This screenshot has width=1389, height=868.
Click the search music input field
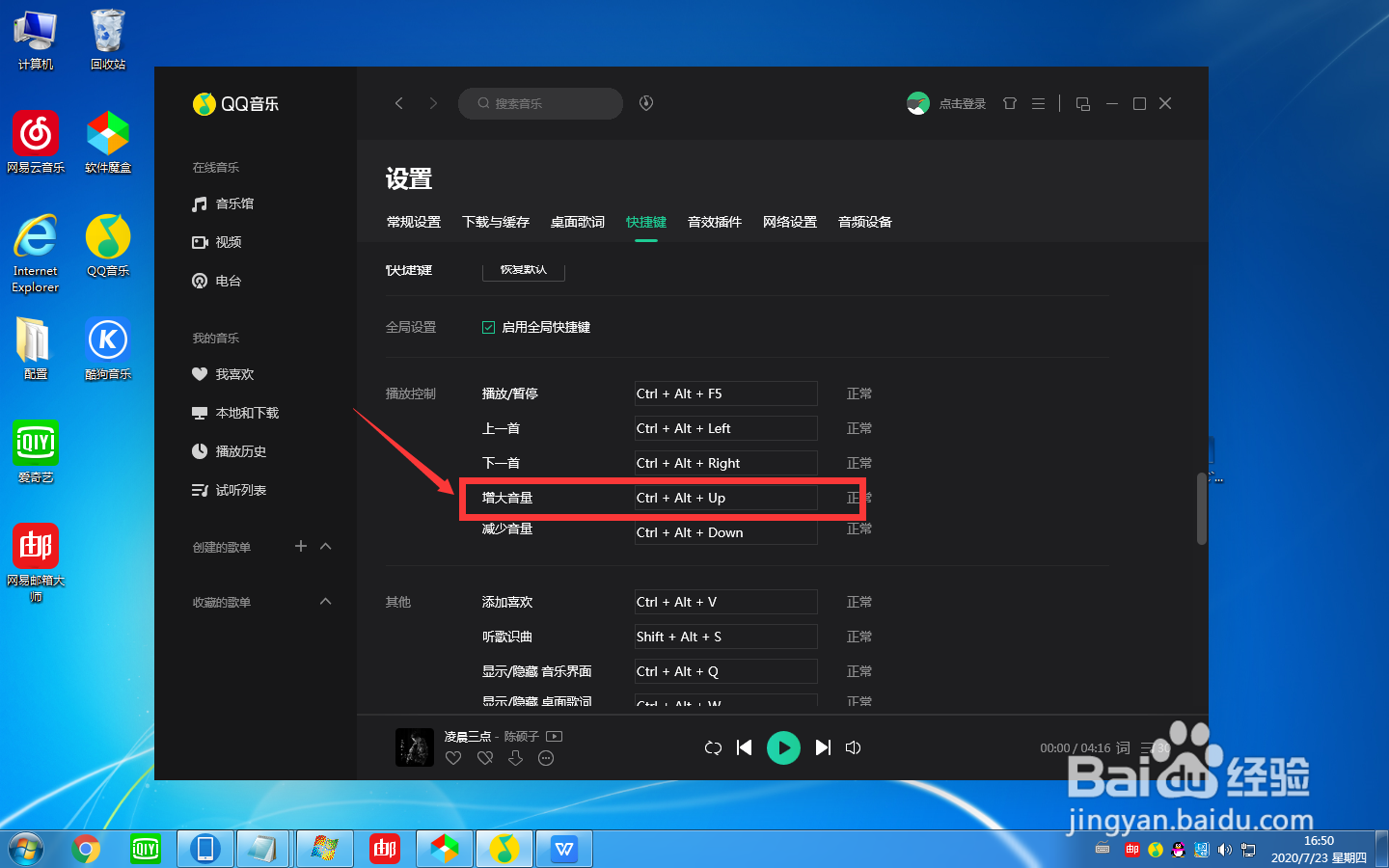540,103
